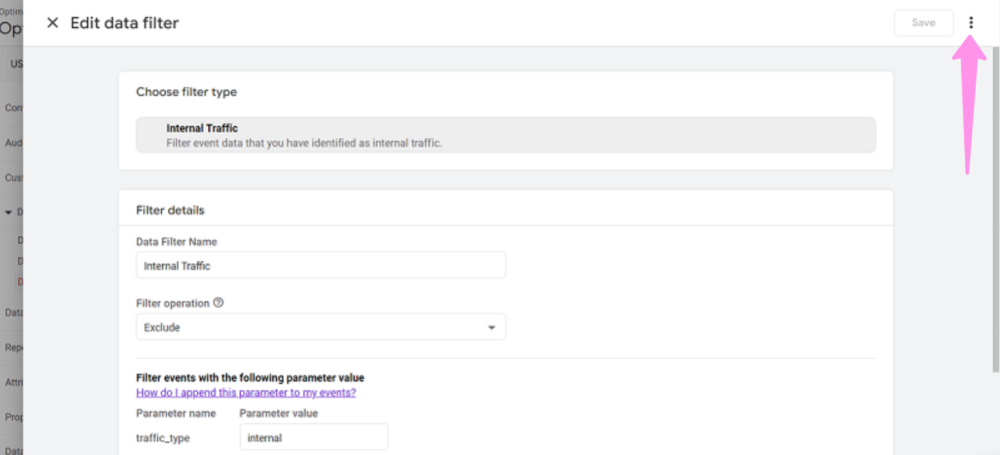The width and height of the screenshot is (1000, 455).
Task: Select the 'US' item atop sidebar
Action: [x=16, y=65]
